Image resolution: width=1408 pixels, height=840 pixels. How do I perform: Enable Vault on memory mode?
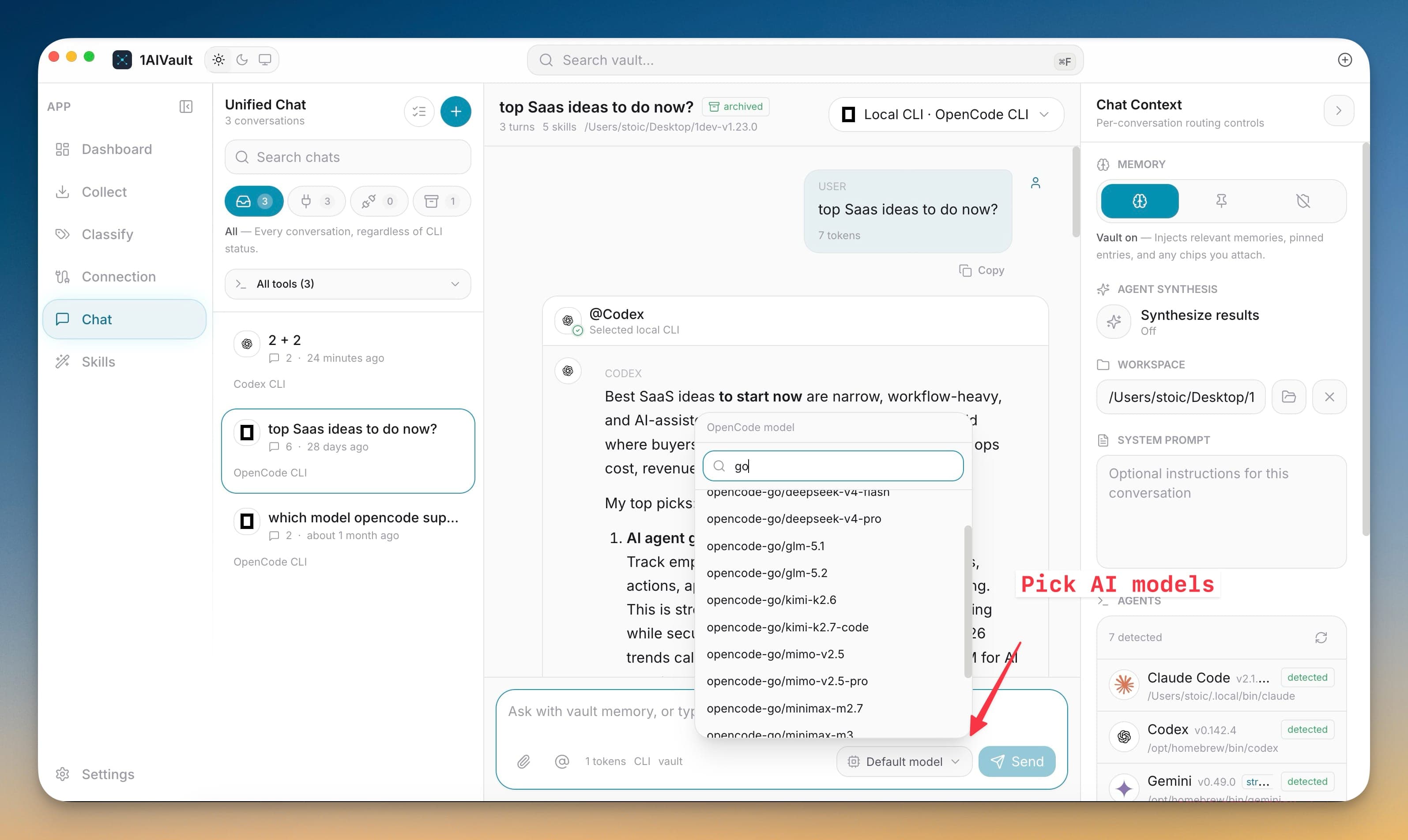1140,201
